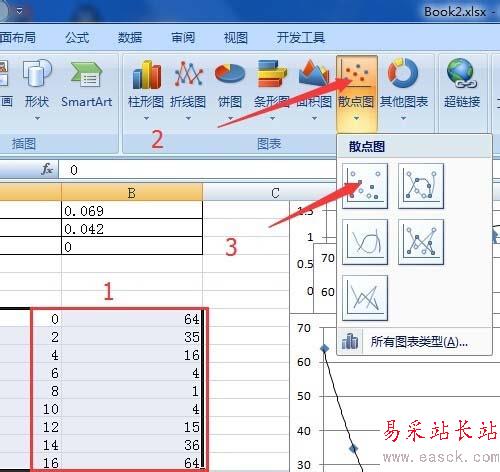This screenshot has height=472, width=500.
Task: Click cell containing 0.069
Action: tap(132, 210)
